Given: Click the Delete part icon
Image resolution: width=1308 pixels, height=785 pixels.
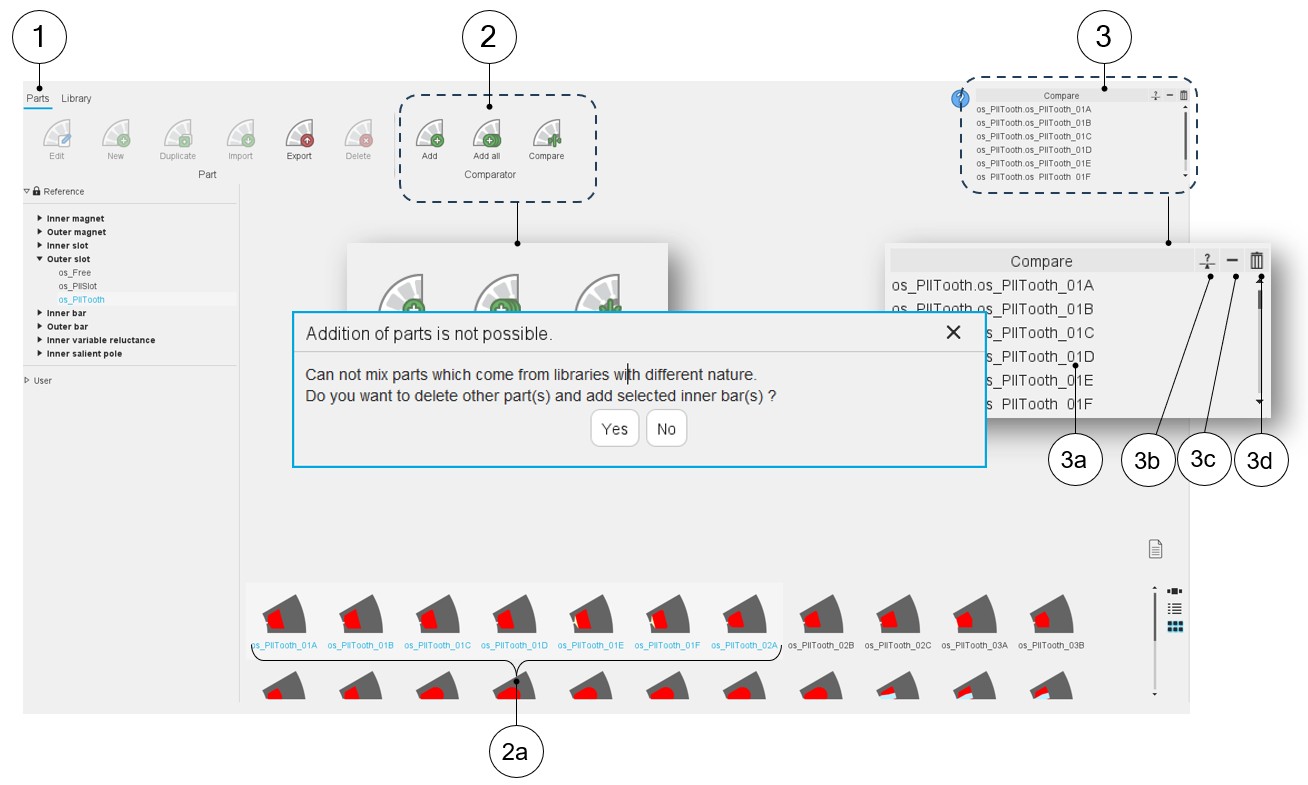Looking at the screenshot, I should 358,134.
